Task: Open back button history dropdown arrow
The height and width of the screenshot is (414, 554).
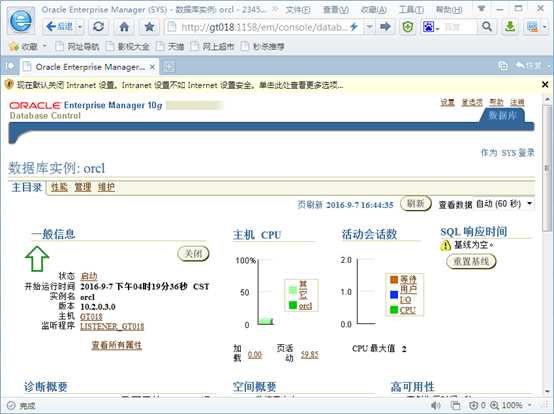Action: coord(80,26)
